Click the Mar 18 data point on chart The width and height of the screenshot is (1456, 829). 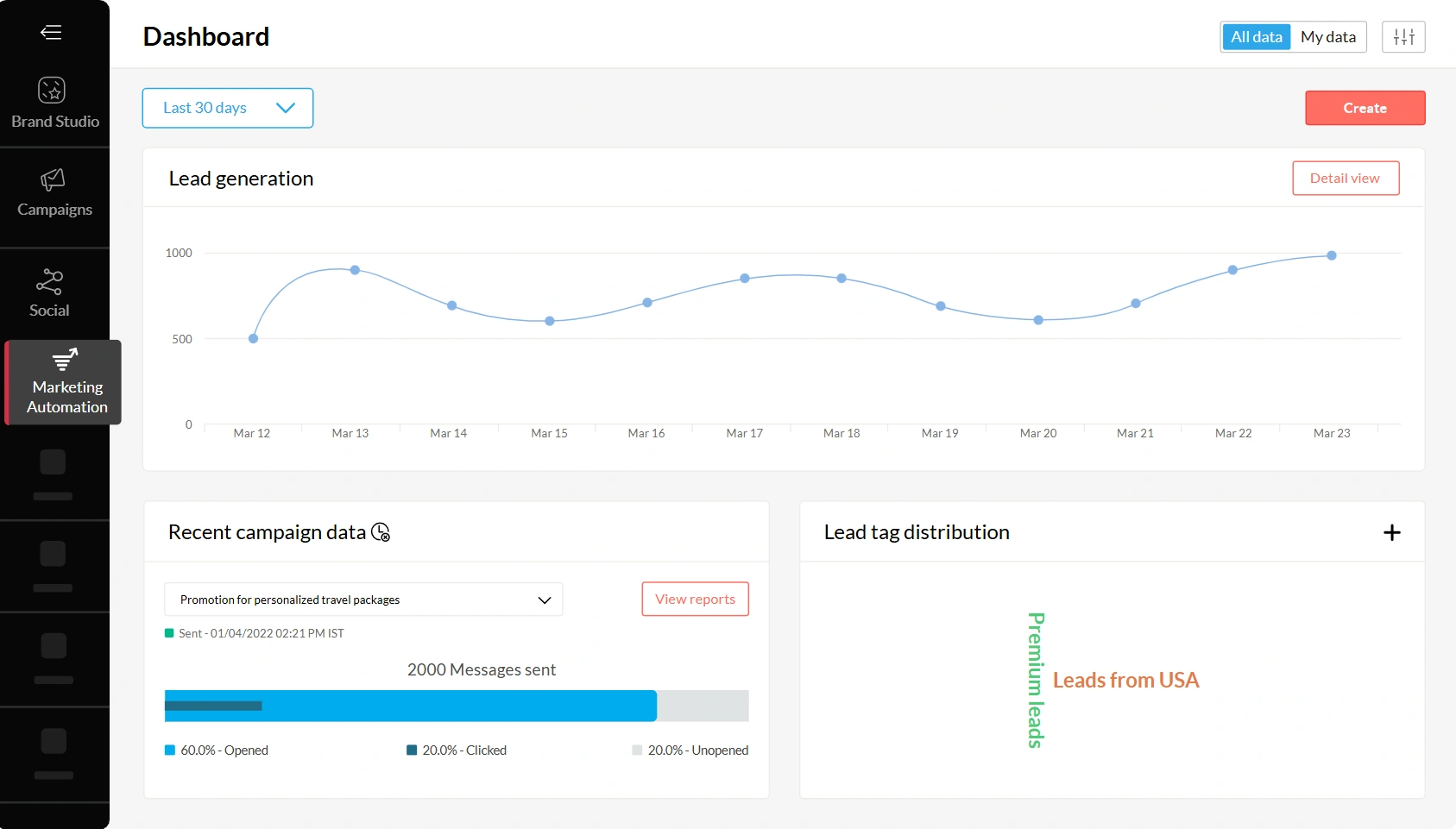pyautogui.click(x=841, y=279)
